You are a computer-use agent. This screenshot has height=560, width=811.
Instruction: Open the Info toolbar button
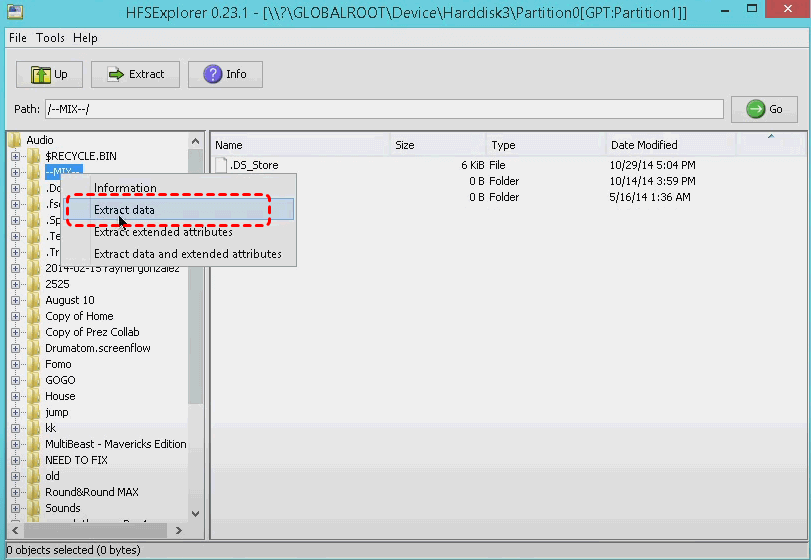(225, 74)
